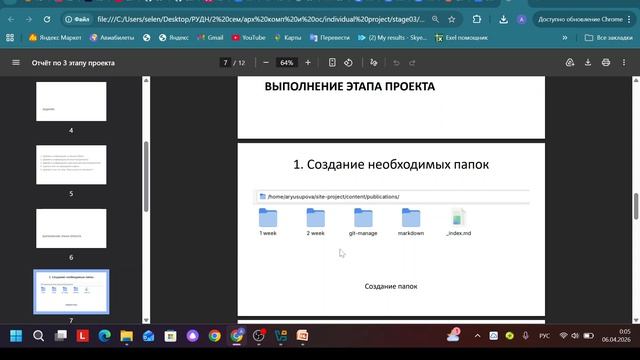Open the Яндекс Маркет bookmark
Screen dimensions: 640x360
click(55, 38)
